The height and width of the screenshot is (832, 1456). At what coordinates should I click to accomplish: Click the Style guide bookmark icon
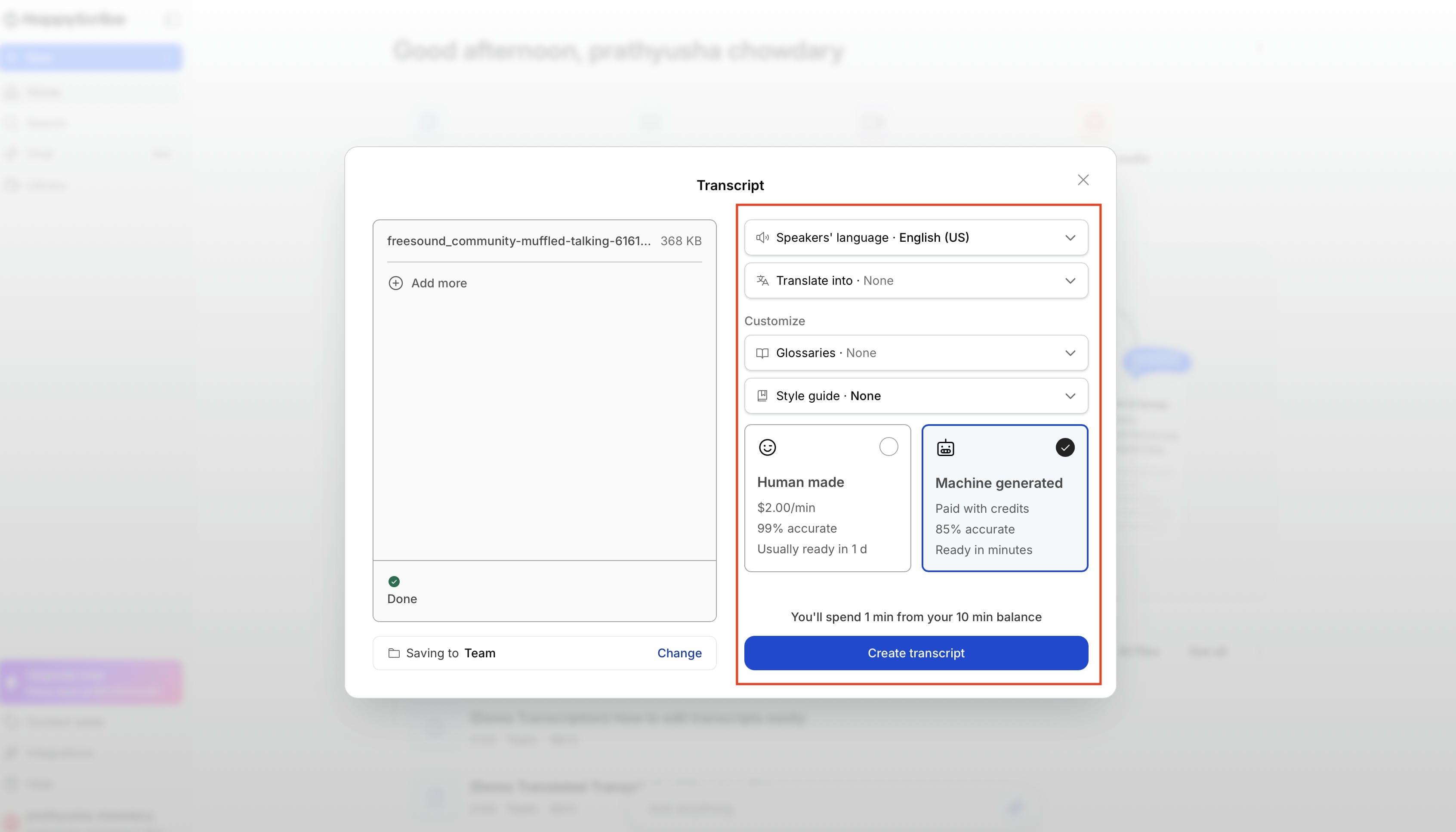762,396
